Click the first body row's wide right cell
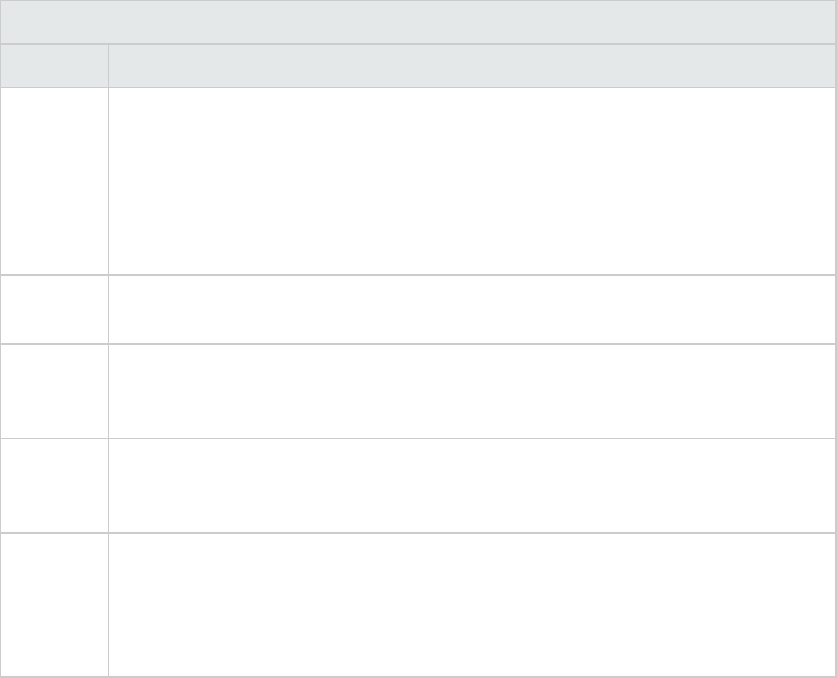 [x=471, y=180]
